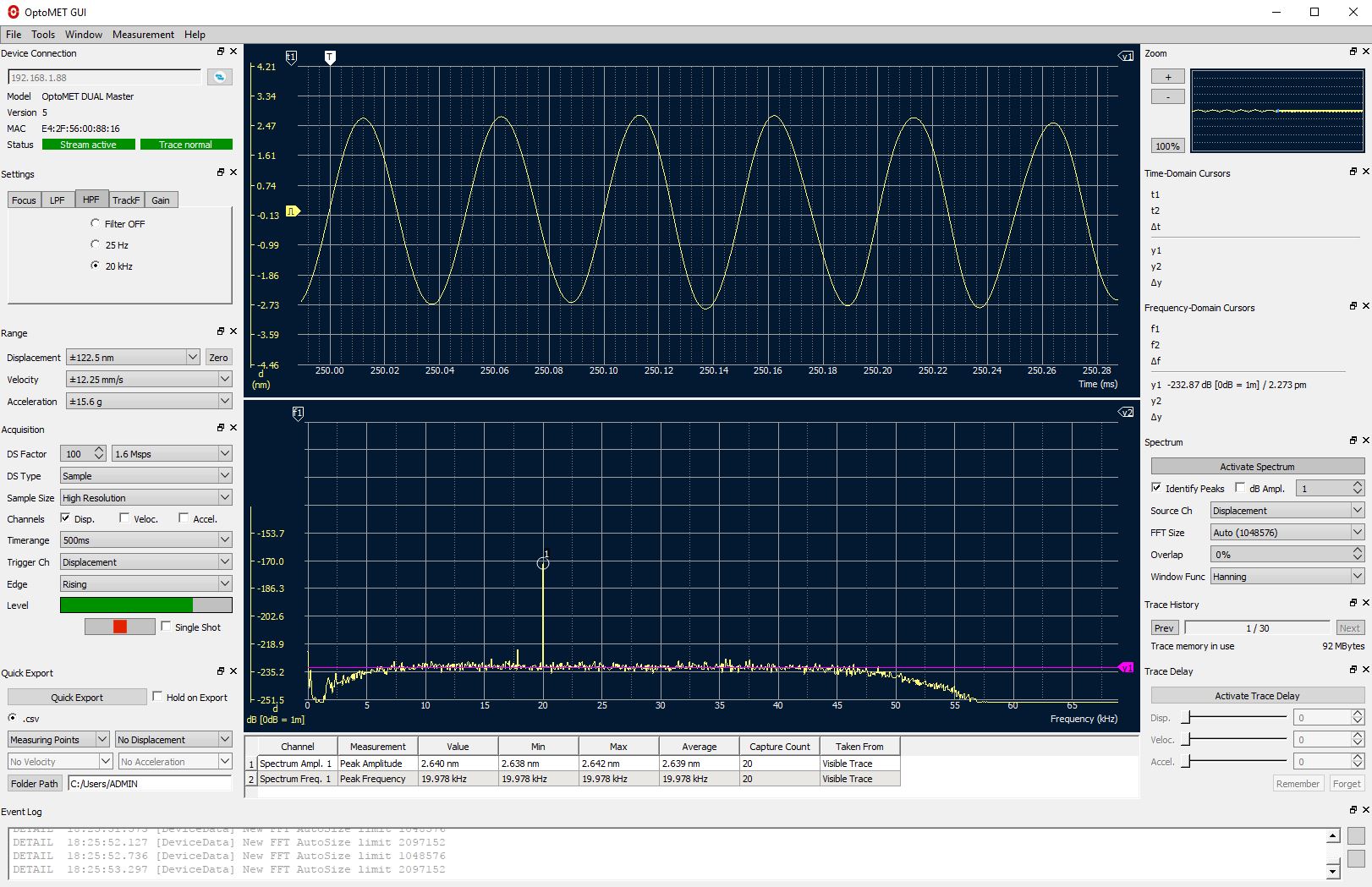Click the y2 marker on spectrum plot corner
The height and width of the screenshot is (887, 1372).
click(x=1126, y=413)
